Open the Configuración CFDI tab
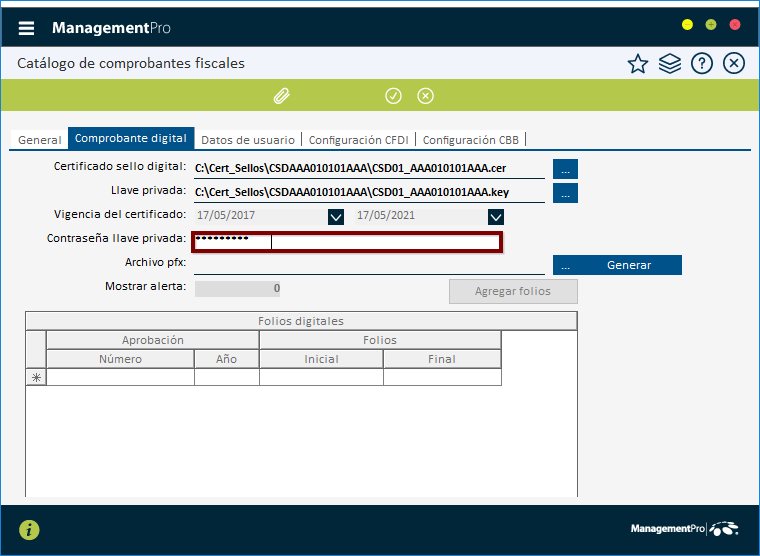This screenshot has width=760, height=556. tap(359, 140)
